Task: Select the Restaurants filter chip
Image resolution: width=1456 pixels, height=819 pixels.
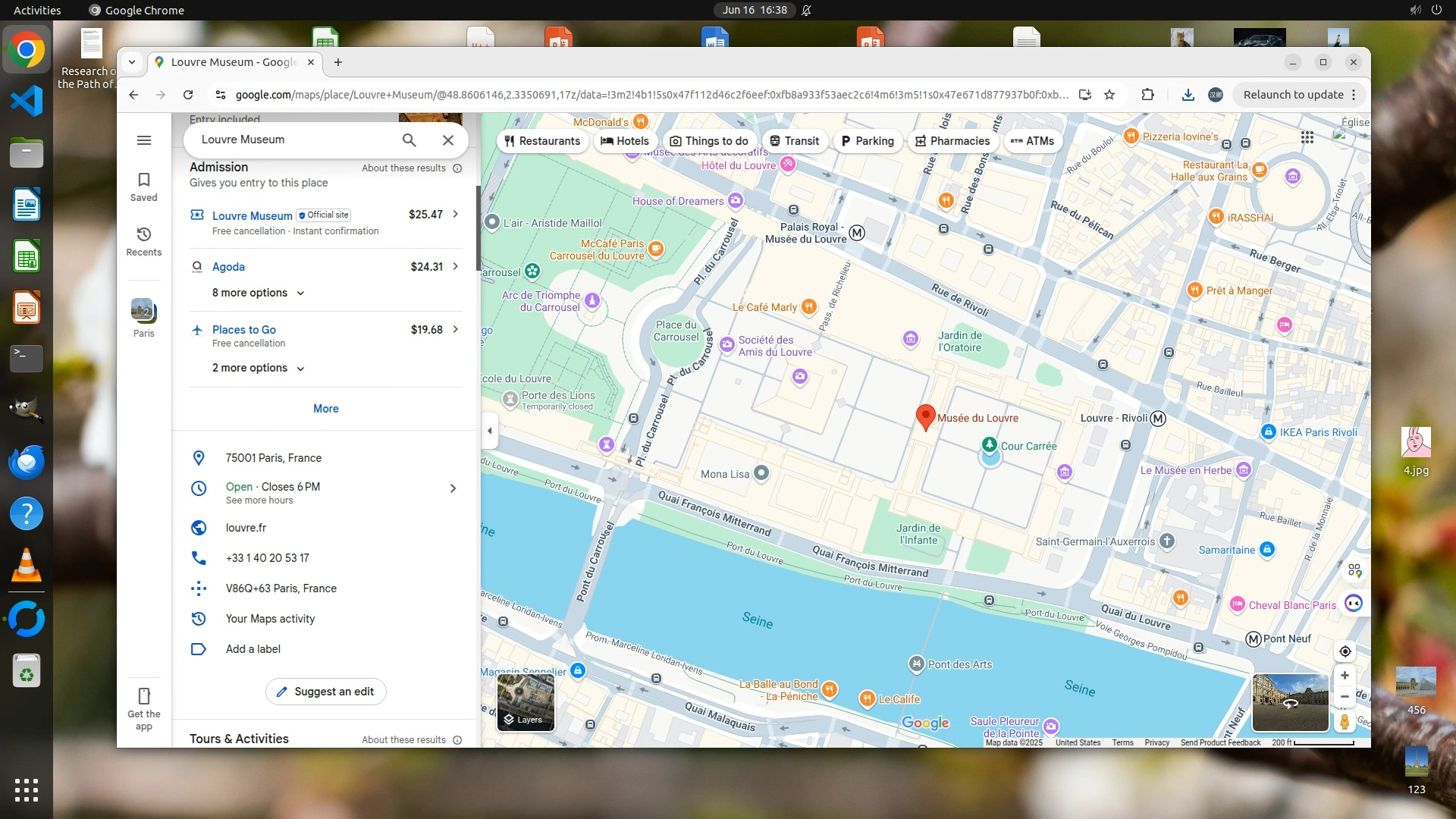Action: 542,141
